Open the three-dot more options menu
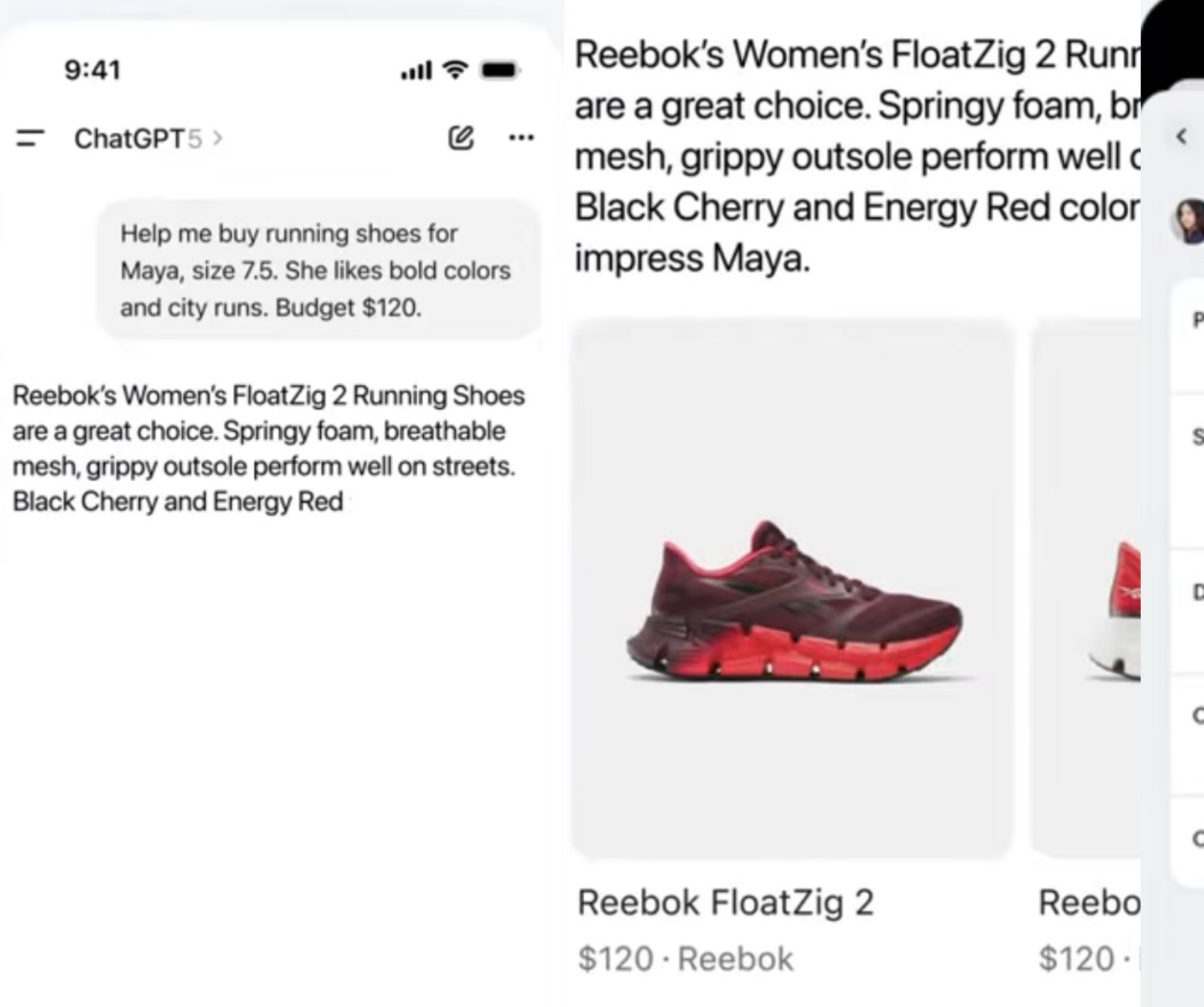The image size is (1204, 1007). pos(521,138)
